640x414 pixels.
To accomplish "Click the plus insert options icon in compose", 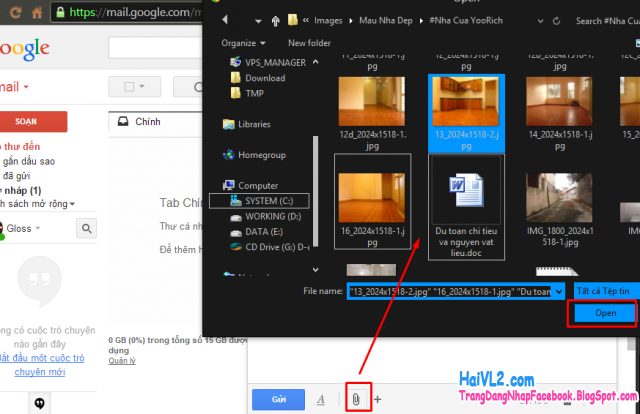I will tap(378, 399).
